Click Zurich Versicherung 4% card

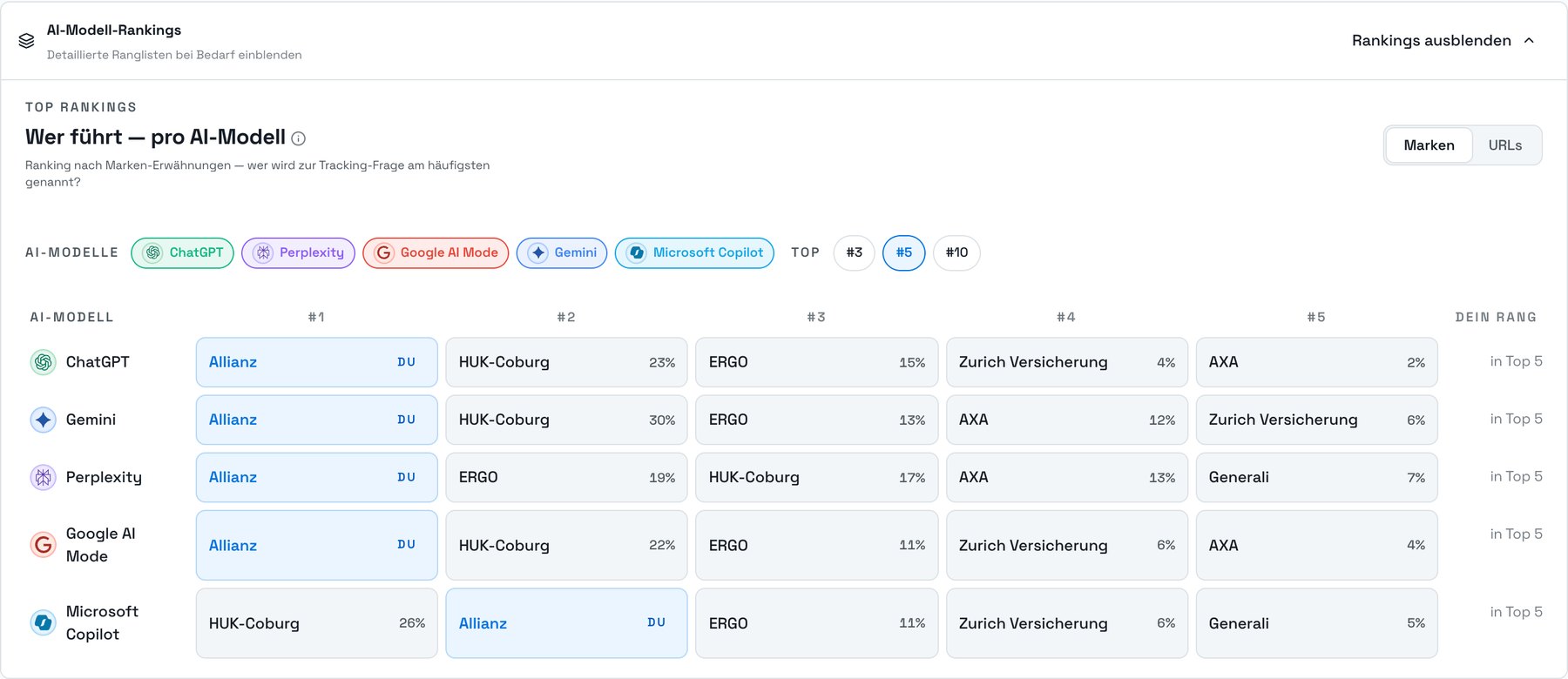click(1067, 362)
